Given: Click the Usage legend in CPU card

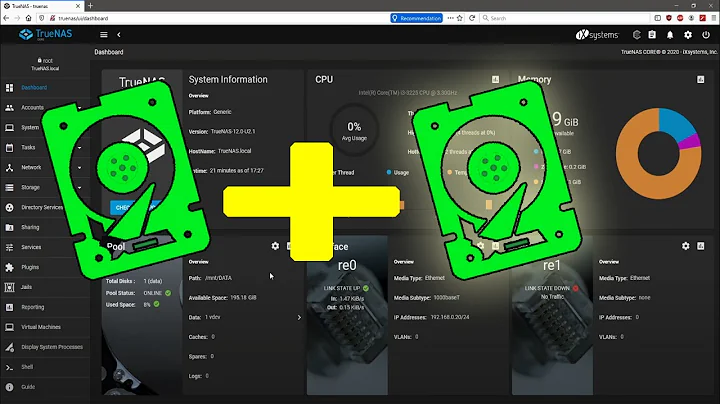Looking at the screenshot, I should coord(398,173).
